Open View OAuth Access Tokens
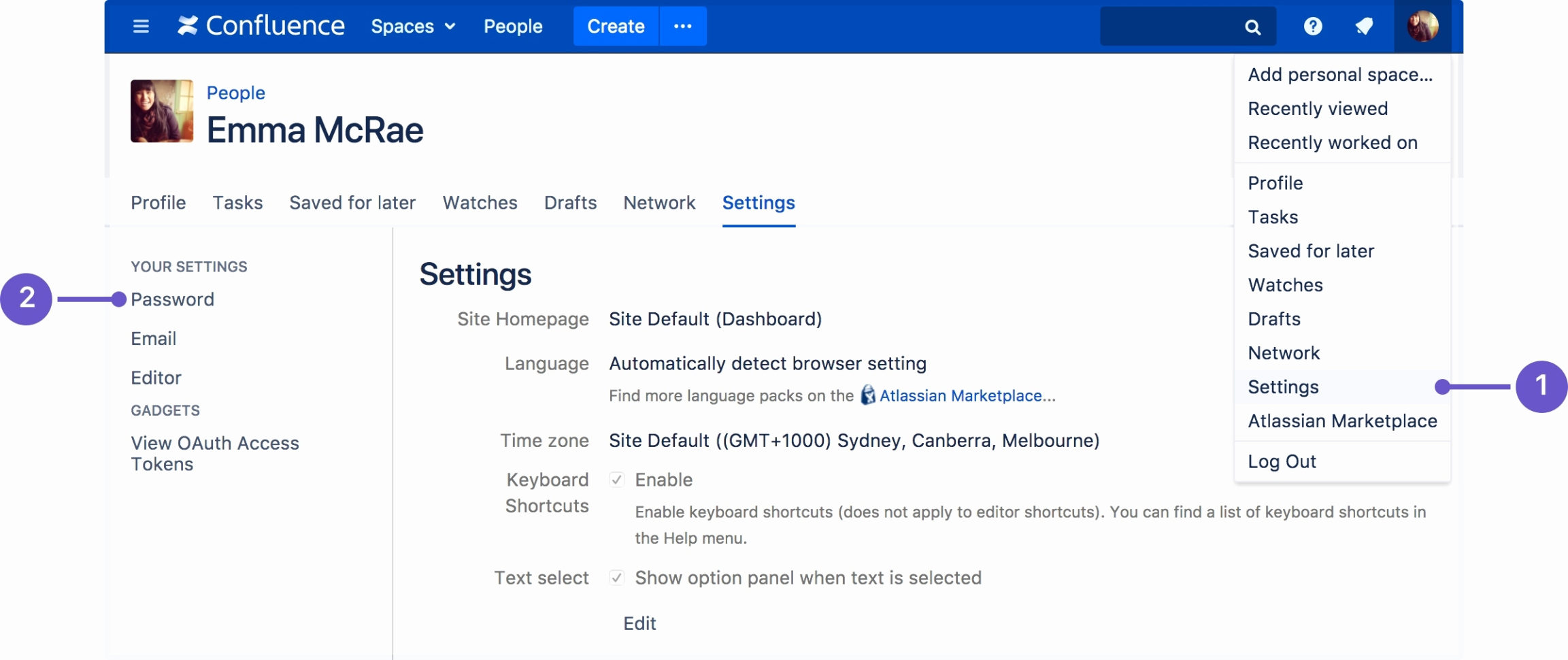This screenshot has width=1568, height=660. 215,453
